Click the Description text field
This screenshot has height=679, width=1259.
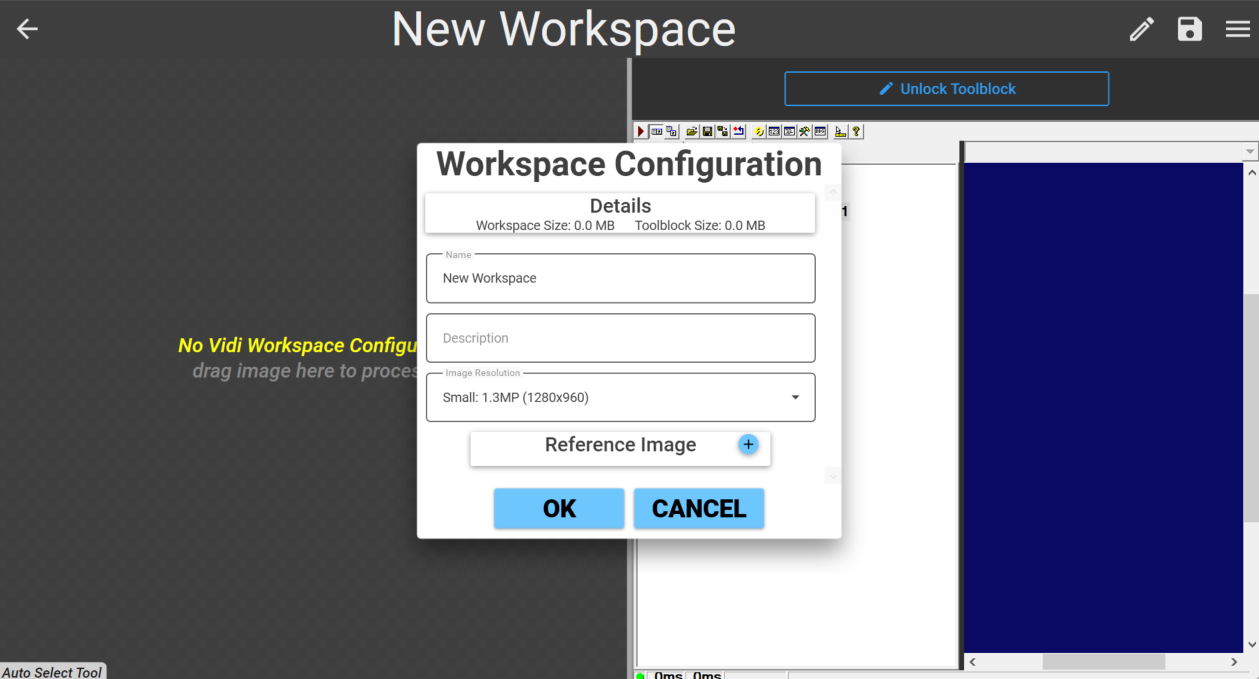(x=620, y=339)
